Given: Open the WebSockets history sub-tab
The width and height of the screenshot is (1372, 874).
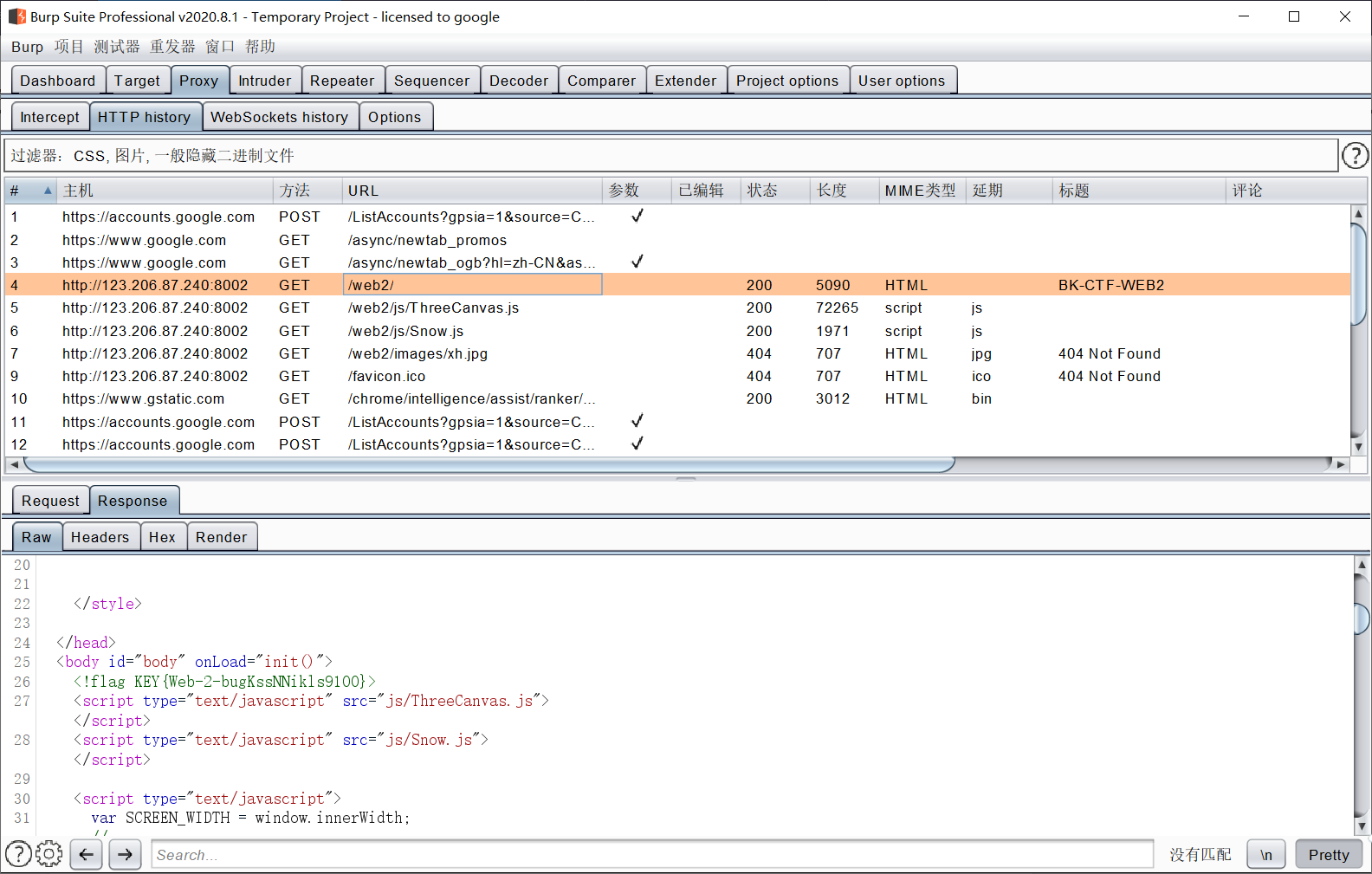Looking at the screenshot, I should pos(279,117).
